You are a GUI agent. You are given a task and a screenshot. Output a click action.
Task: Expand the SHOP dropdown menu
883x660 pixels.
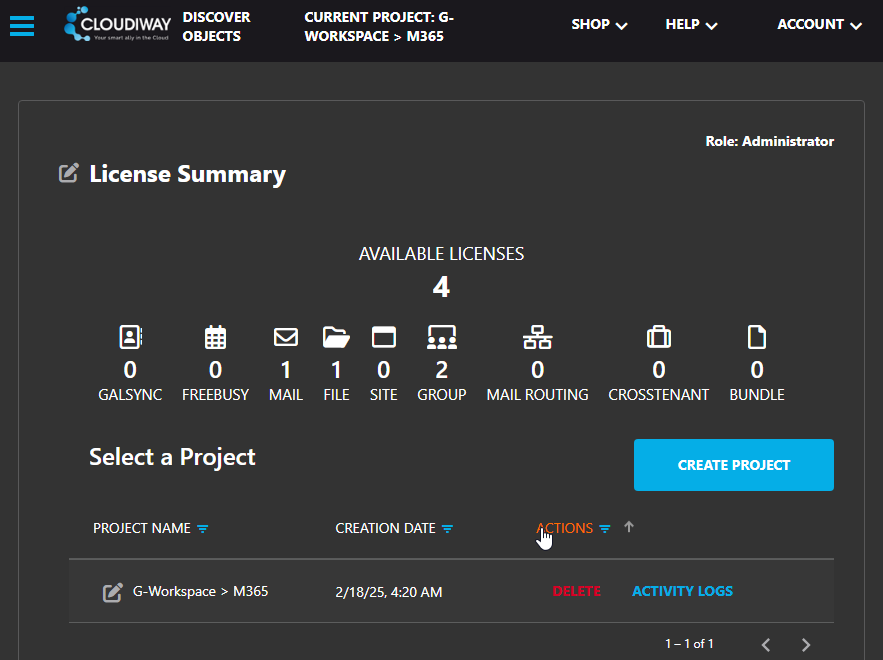[599, 25]
